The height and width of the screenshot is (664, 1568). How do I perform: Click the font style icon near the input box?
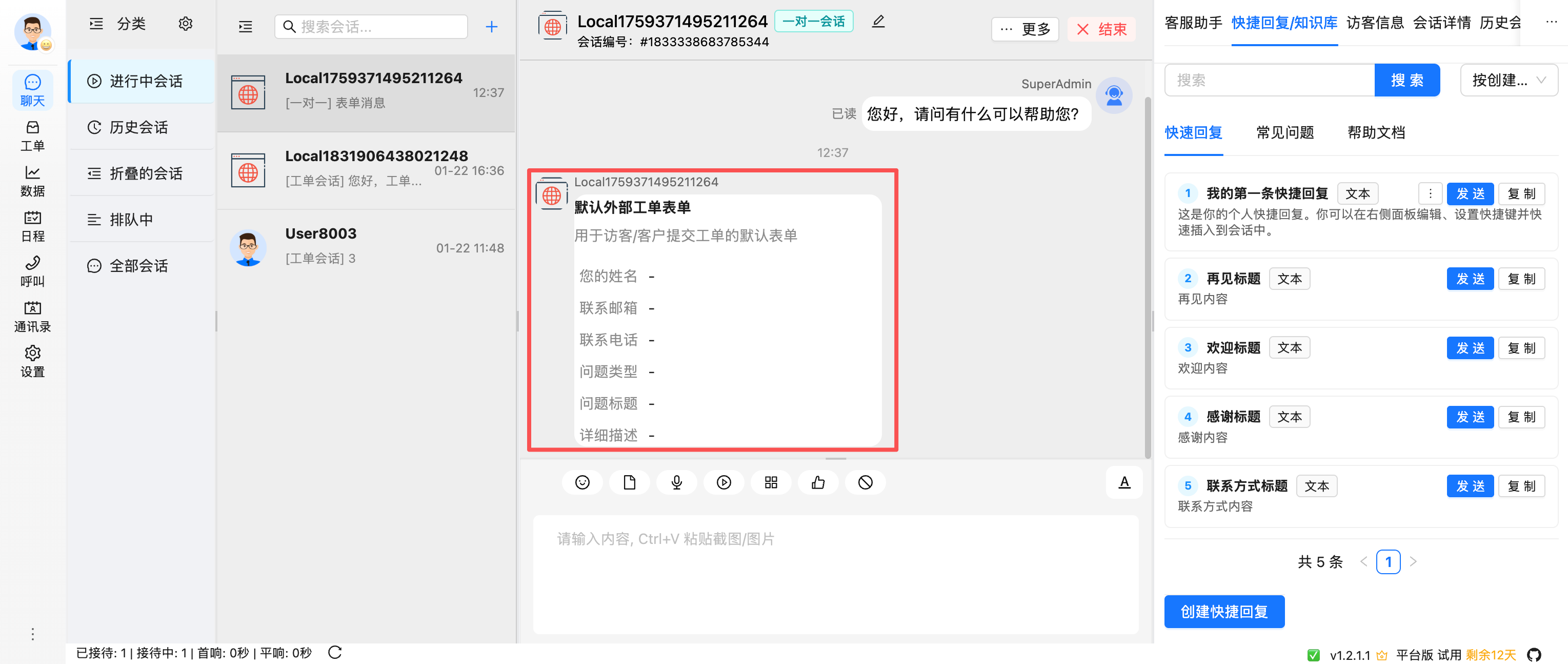tap(1124, 482)
